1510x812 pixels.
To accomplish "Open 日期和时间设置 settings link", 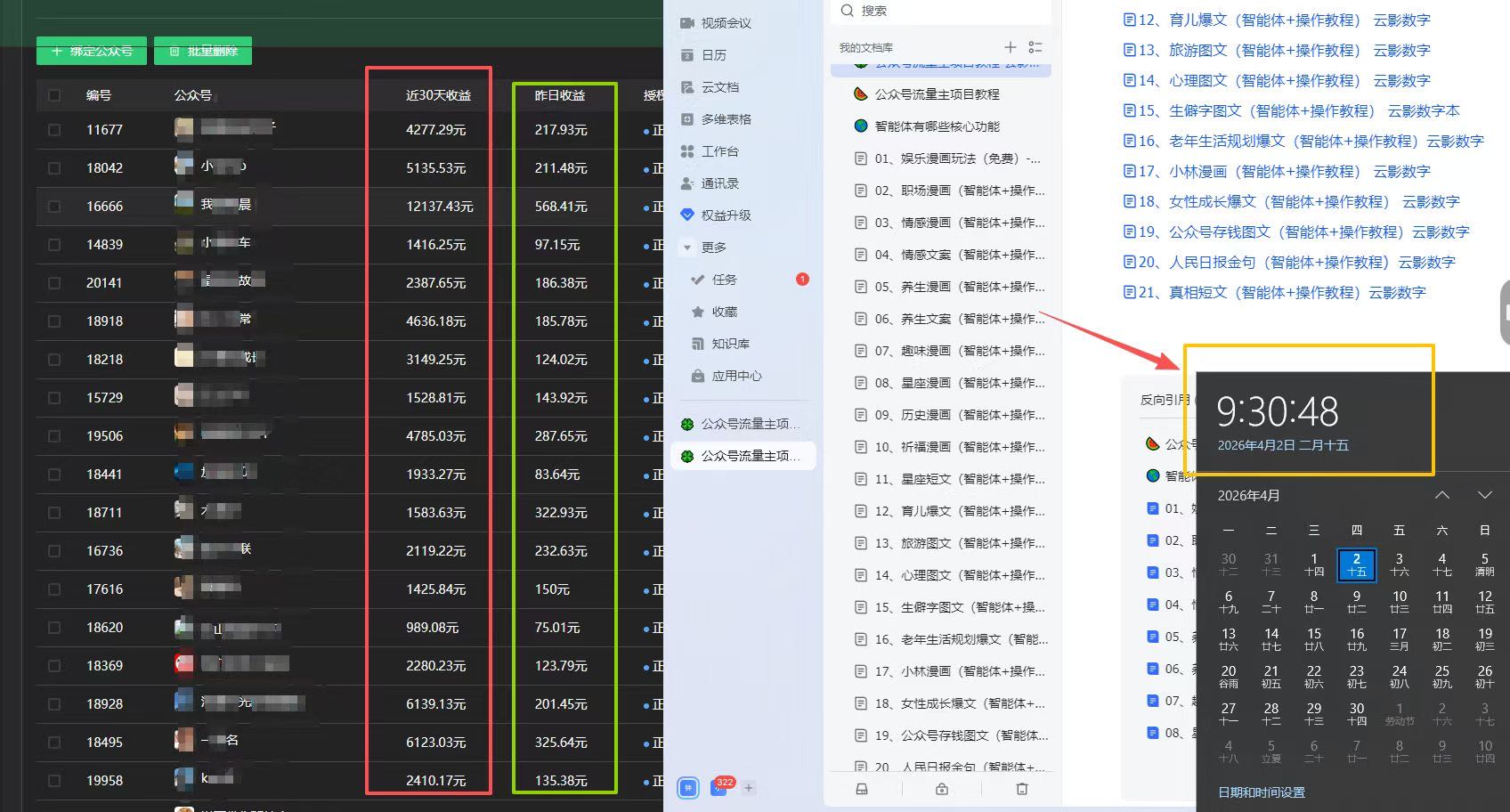I will pyautogui.click(x=1261, y=792).
